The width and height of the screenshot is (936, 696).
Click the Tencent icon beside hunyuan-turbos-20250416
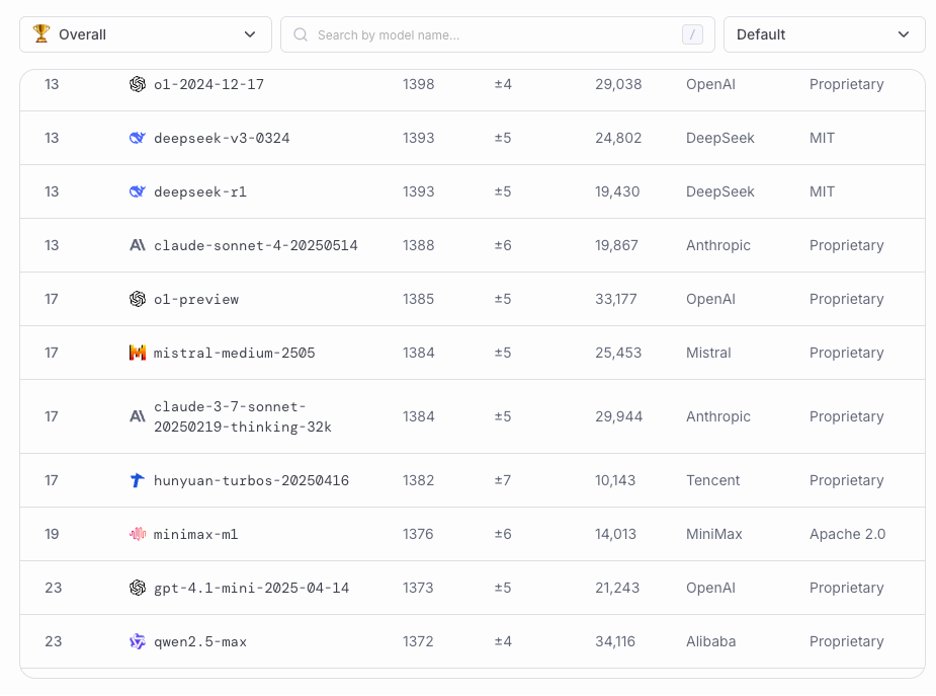pyautogui.click(x=137, y=480)
